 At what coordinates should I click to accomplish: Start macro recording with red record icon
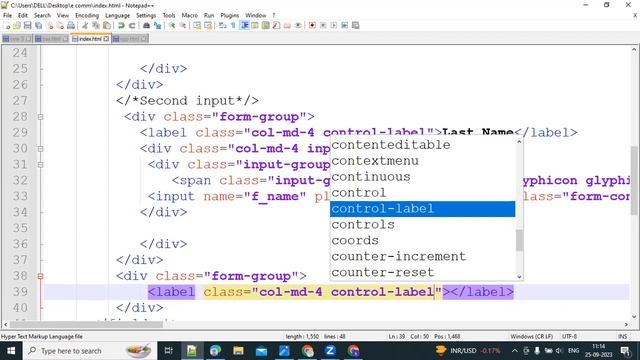(312, 25)
